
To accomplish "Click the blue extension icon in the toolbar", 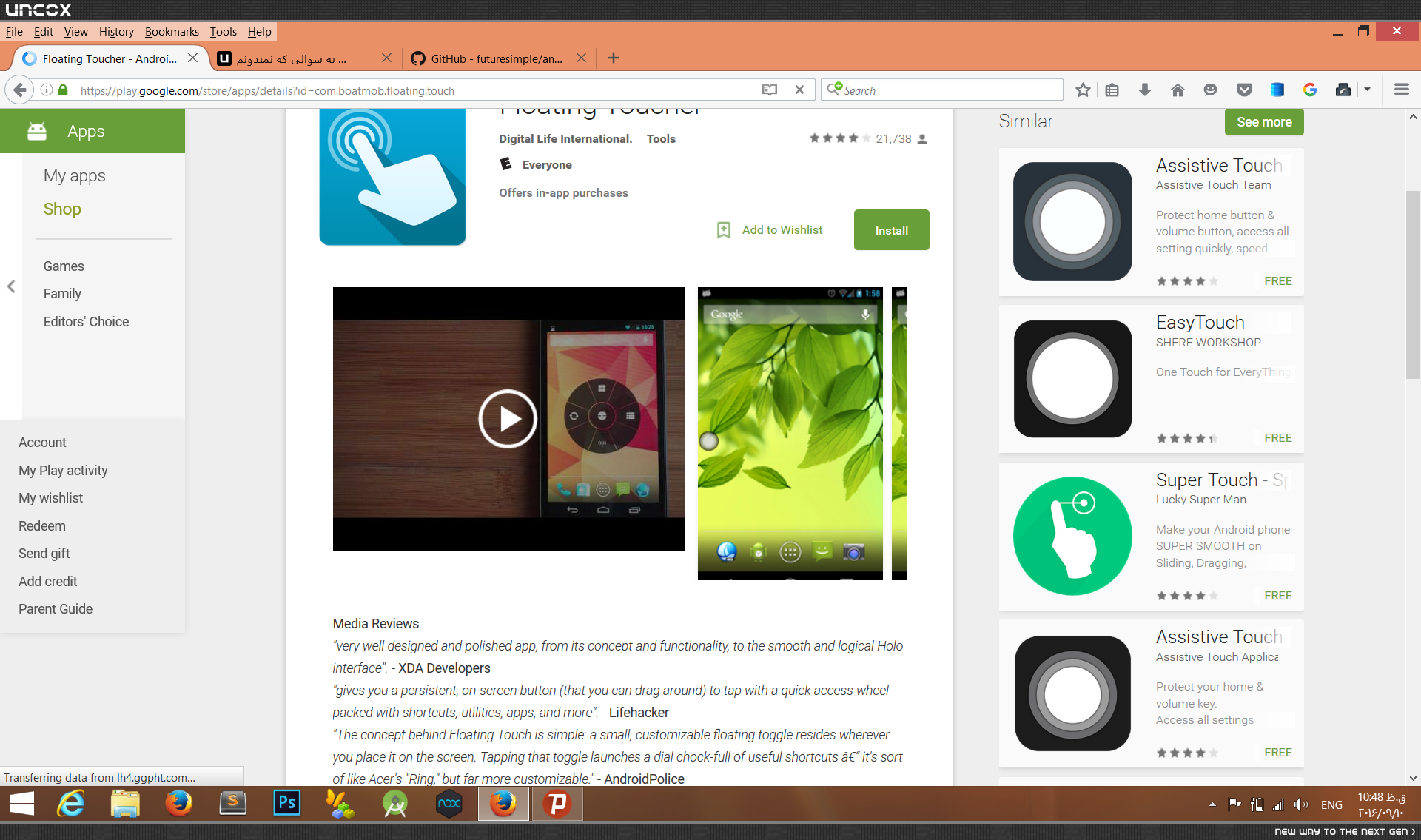I will [1277, 90].
